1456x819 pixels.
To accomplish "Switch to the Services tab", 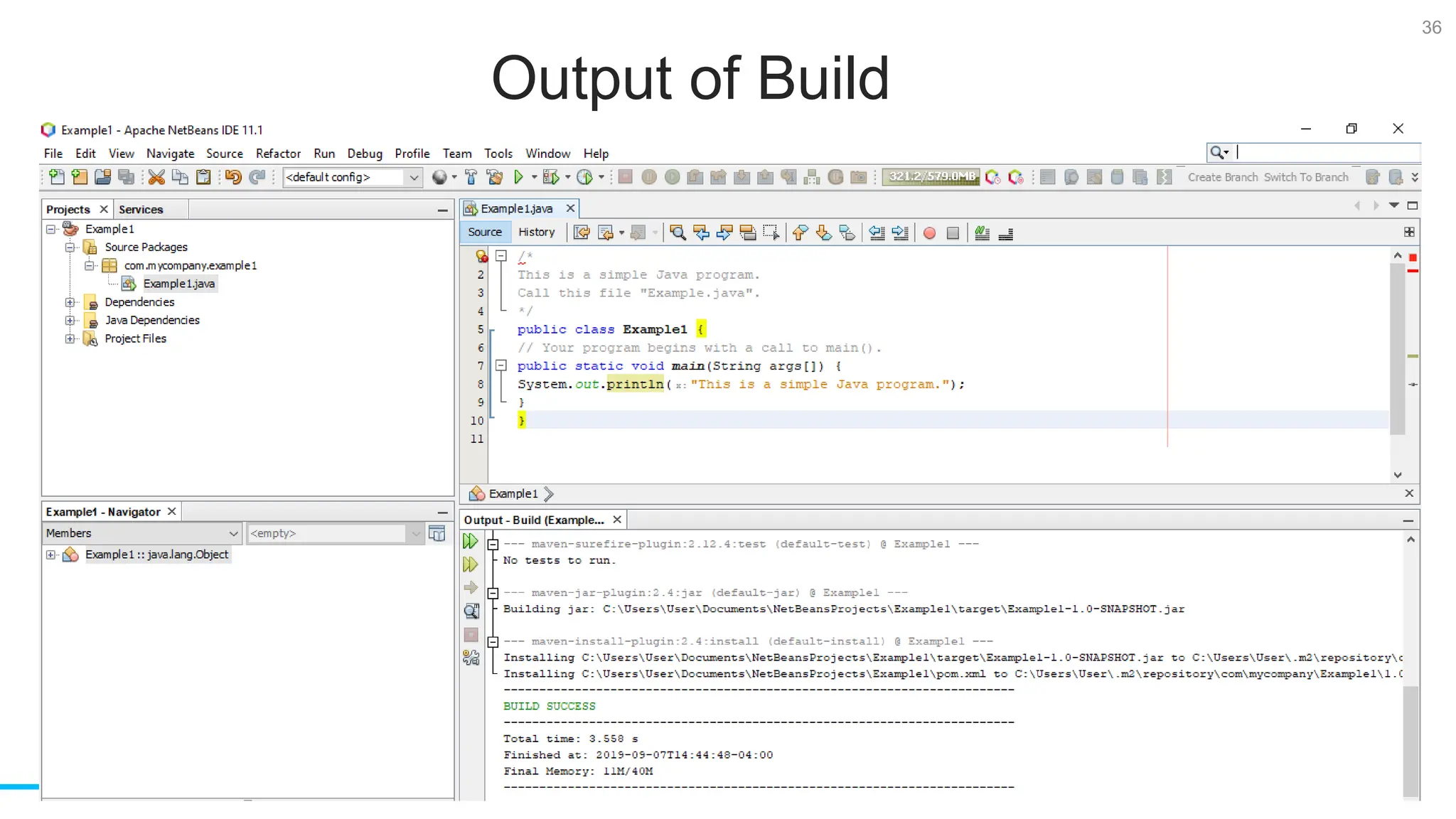I will [141, 209].
